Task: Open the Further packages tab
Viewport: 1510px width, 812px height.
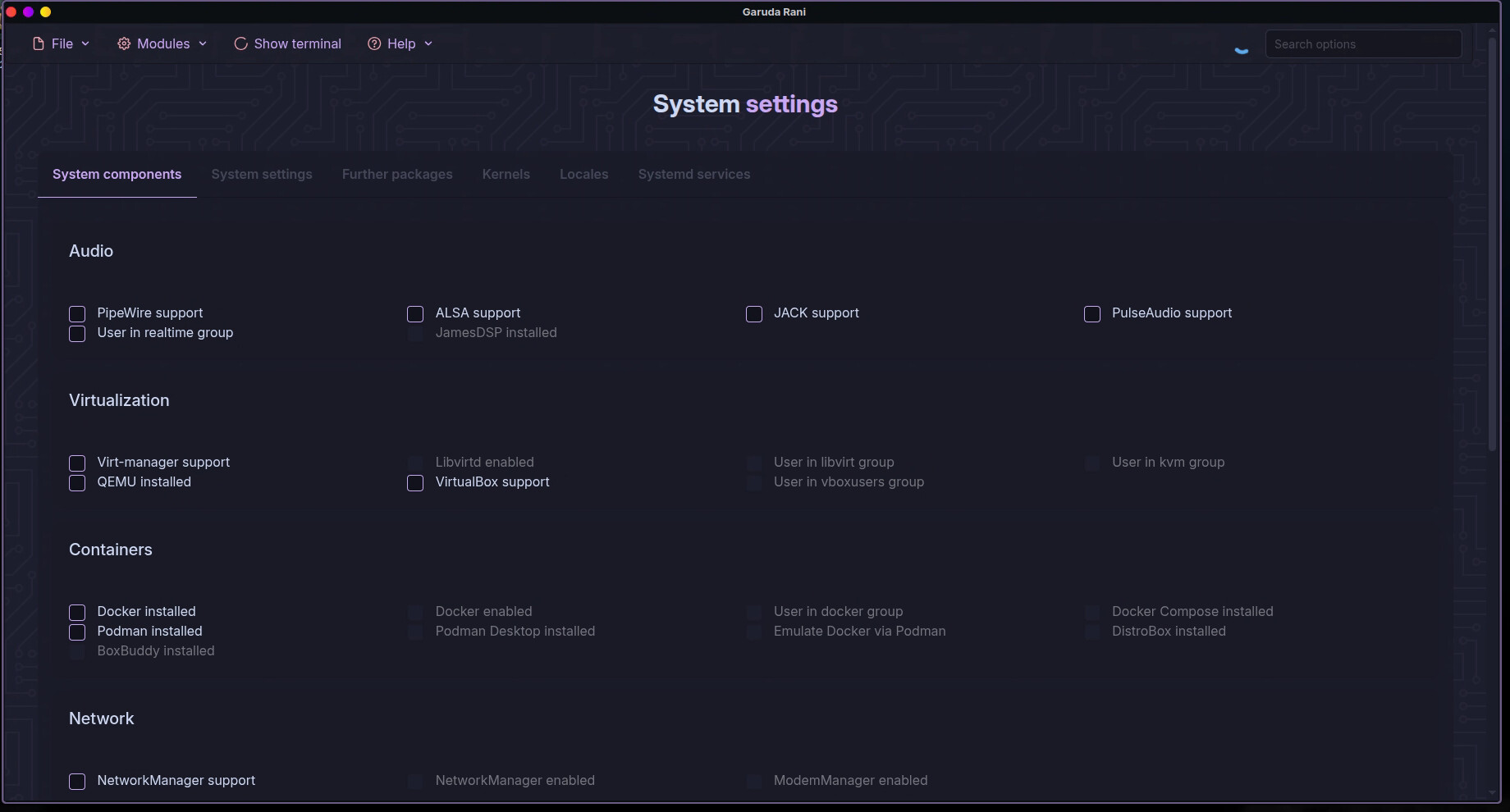Action: pyautogui.click(x=397, y=174)
